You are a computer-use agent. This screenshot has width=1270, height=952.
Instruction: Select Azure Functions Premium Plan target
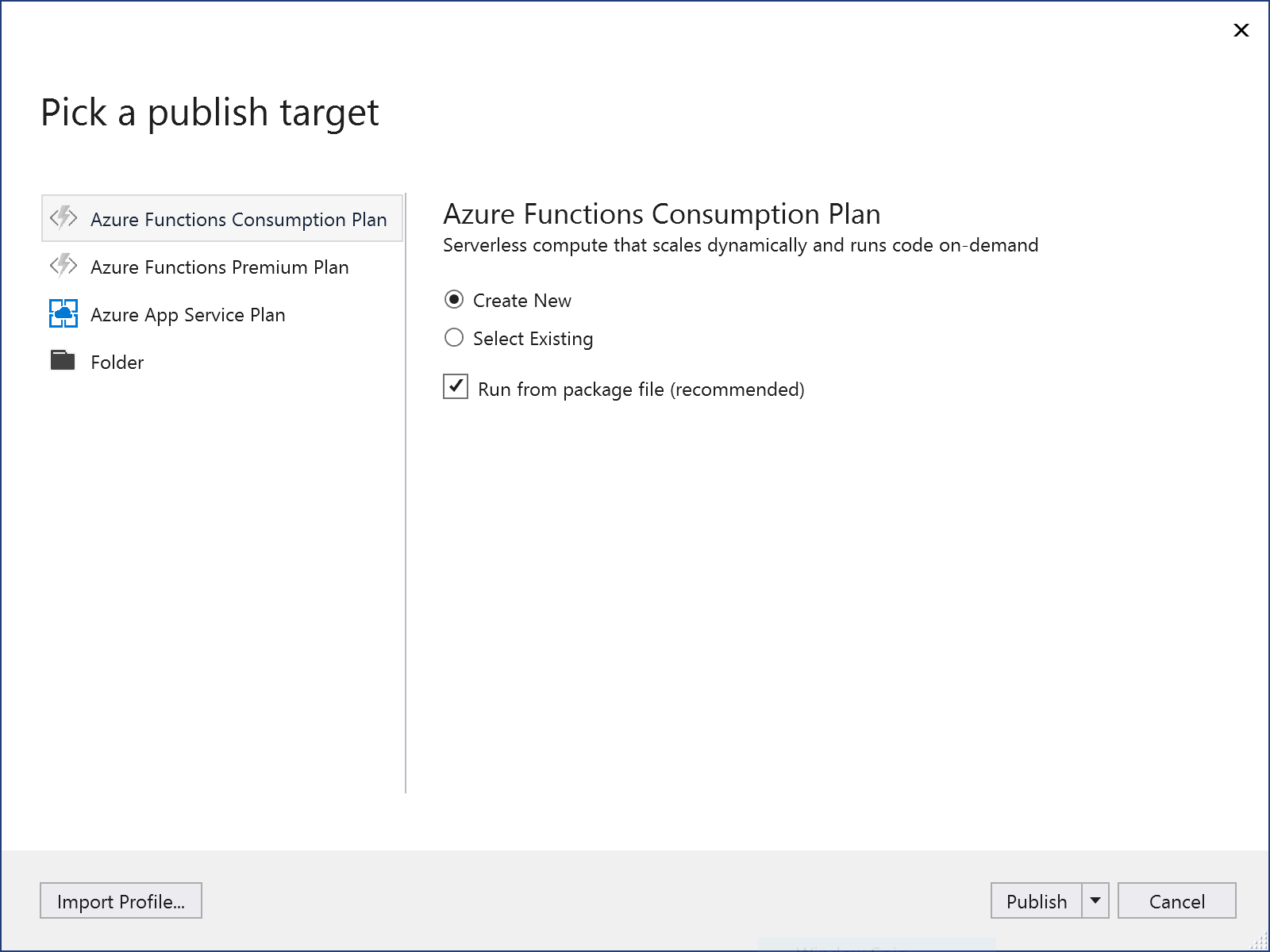pos(222,267)
